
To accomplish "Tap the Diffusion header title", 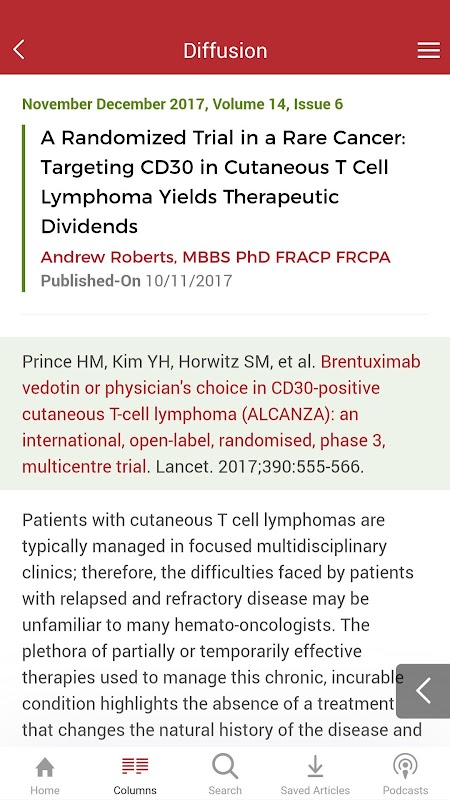I will pyautogui.click(x=225, y=51).
